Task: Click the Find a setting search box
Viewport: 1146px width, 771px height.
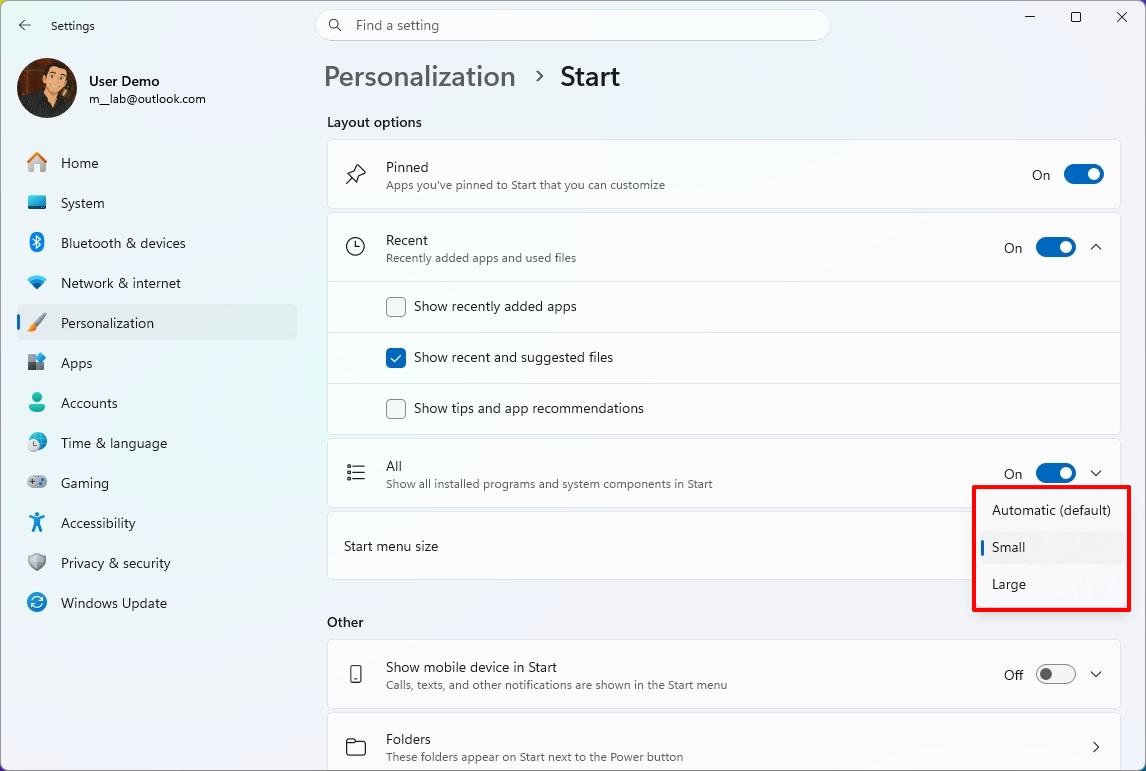Action: point(573,26)
